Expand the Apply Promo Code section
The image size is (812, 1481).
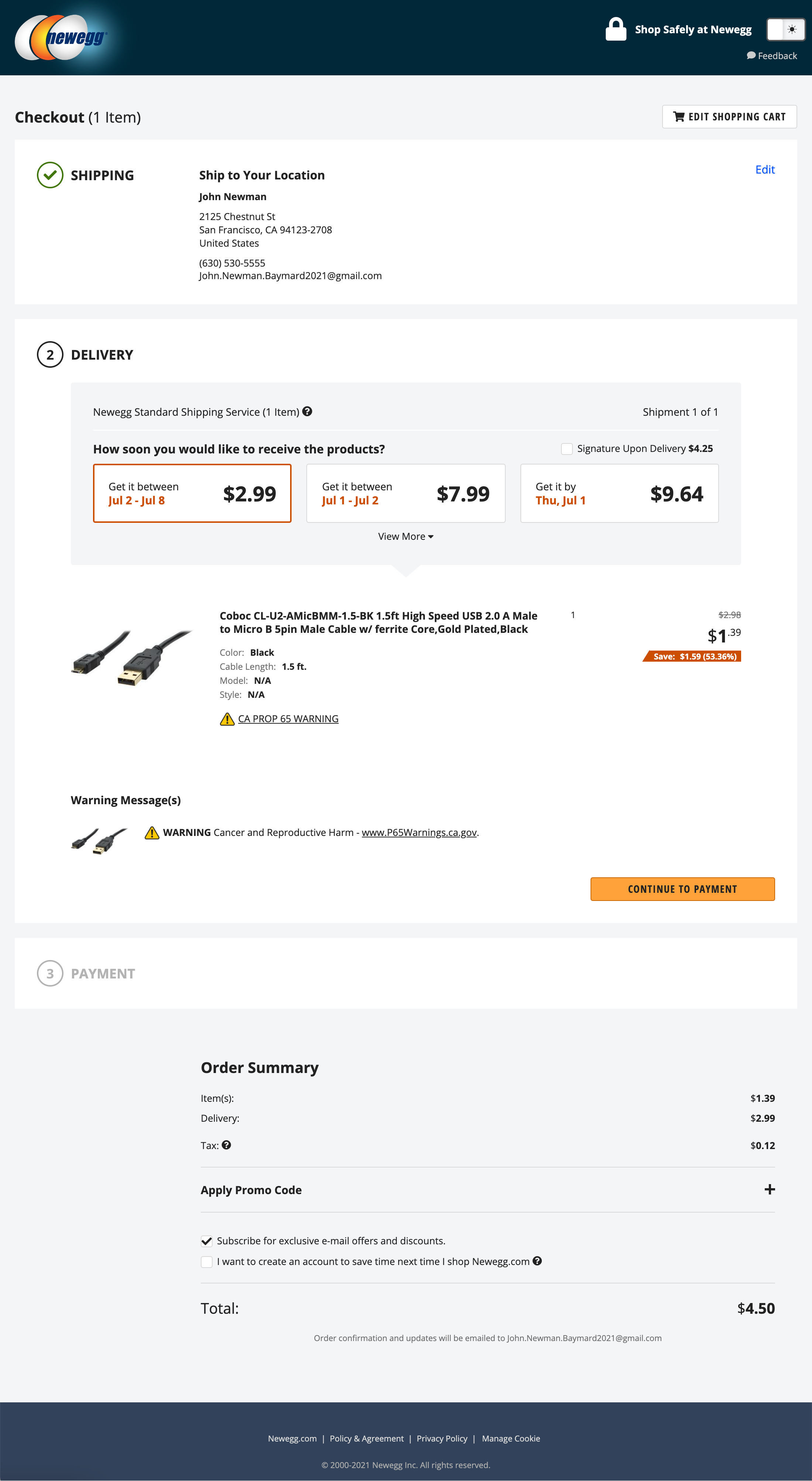(770, 1190)
